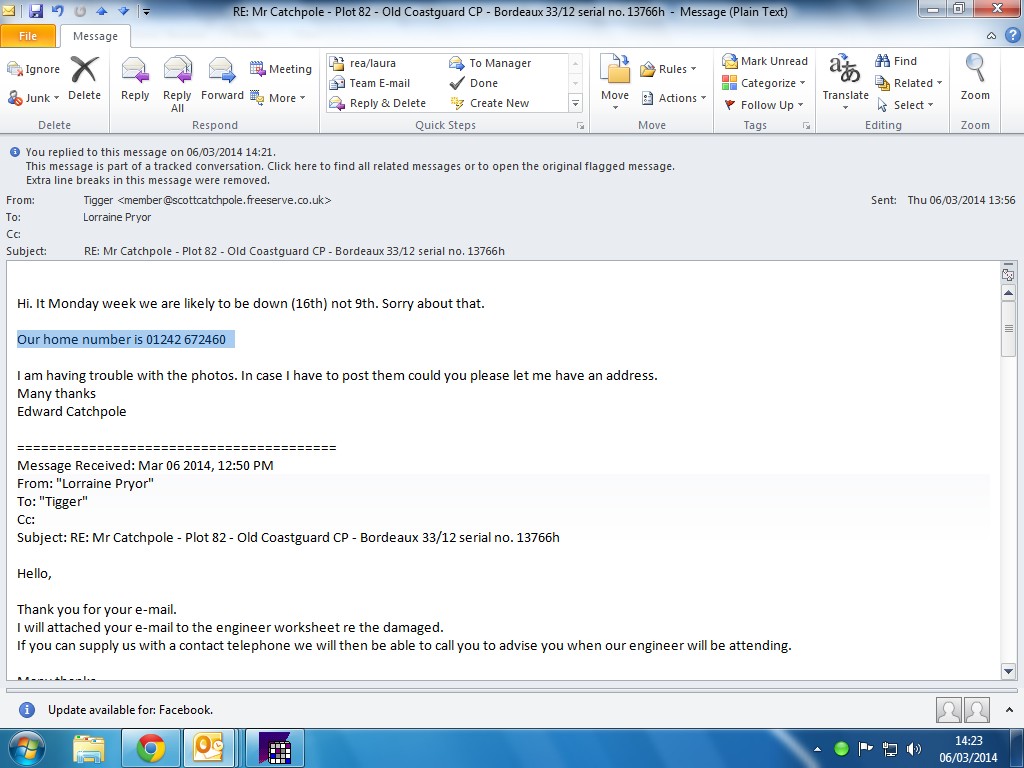Expand the Rules dropdown
The width and height of the screenshot is (1024, 768).
point(668,69)
